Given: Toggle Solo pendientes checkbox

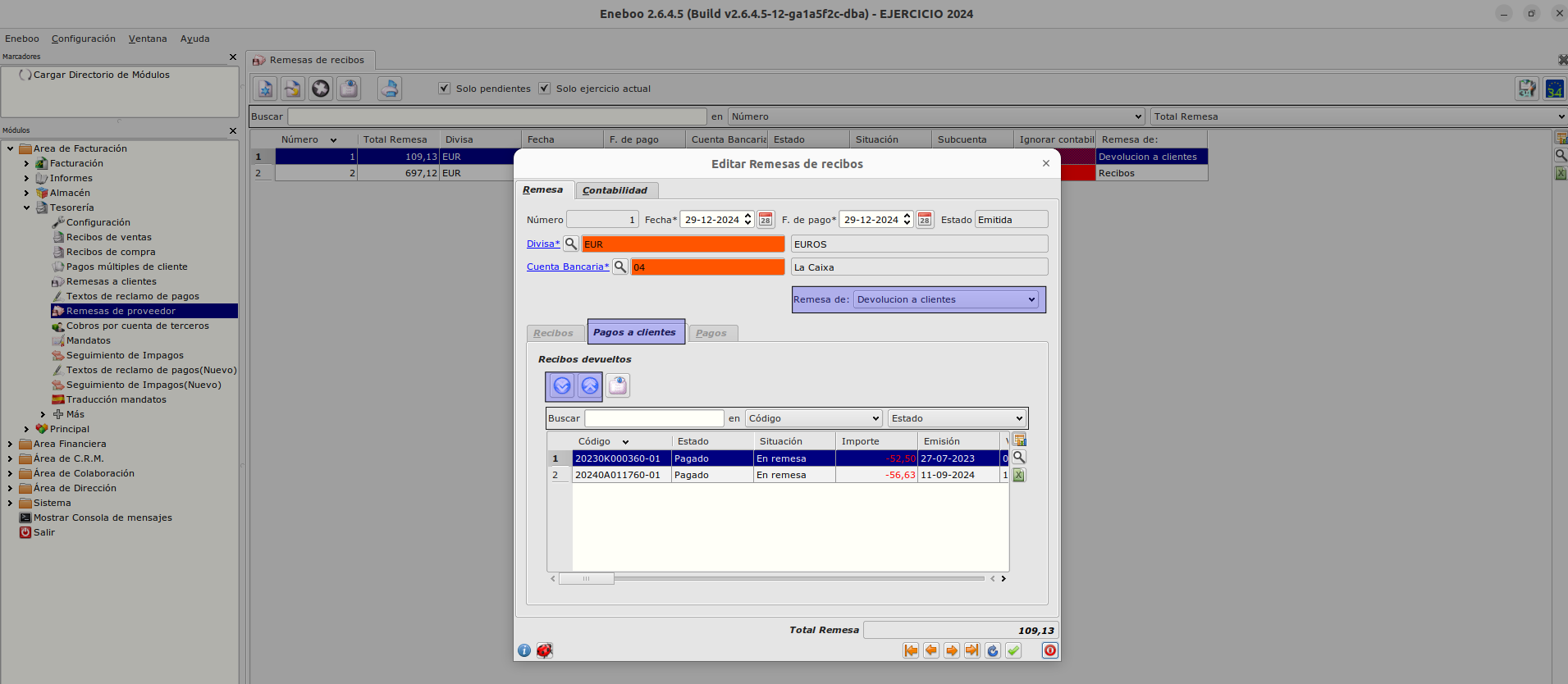Looking at the screenshot, I should pyautogui.click(x=444, y=88).
